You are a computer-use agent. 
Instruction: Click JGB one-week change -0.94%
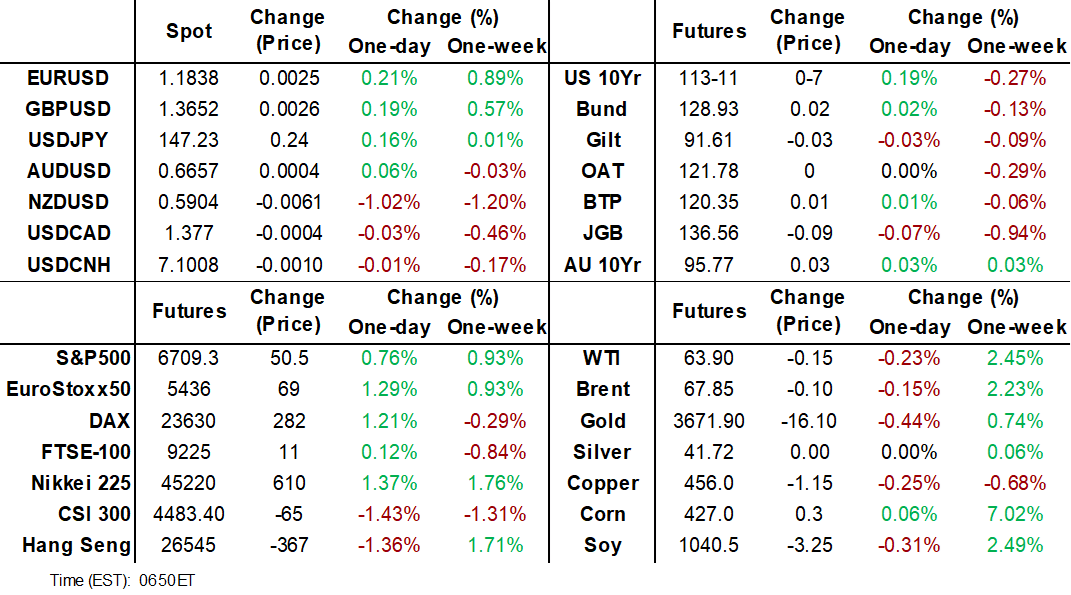click(x=1017, y=234)
